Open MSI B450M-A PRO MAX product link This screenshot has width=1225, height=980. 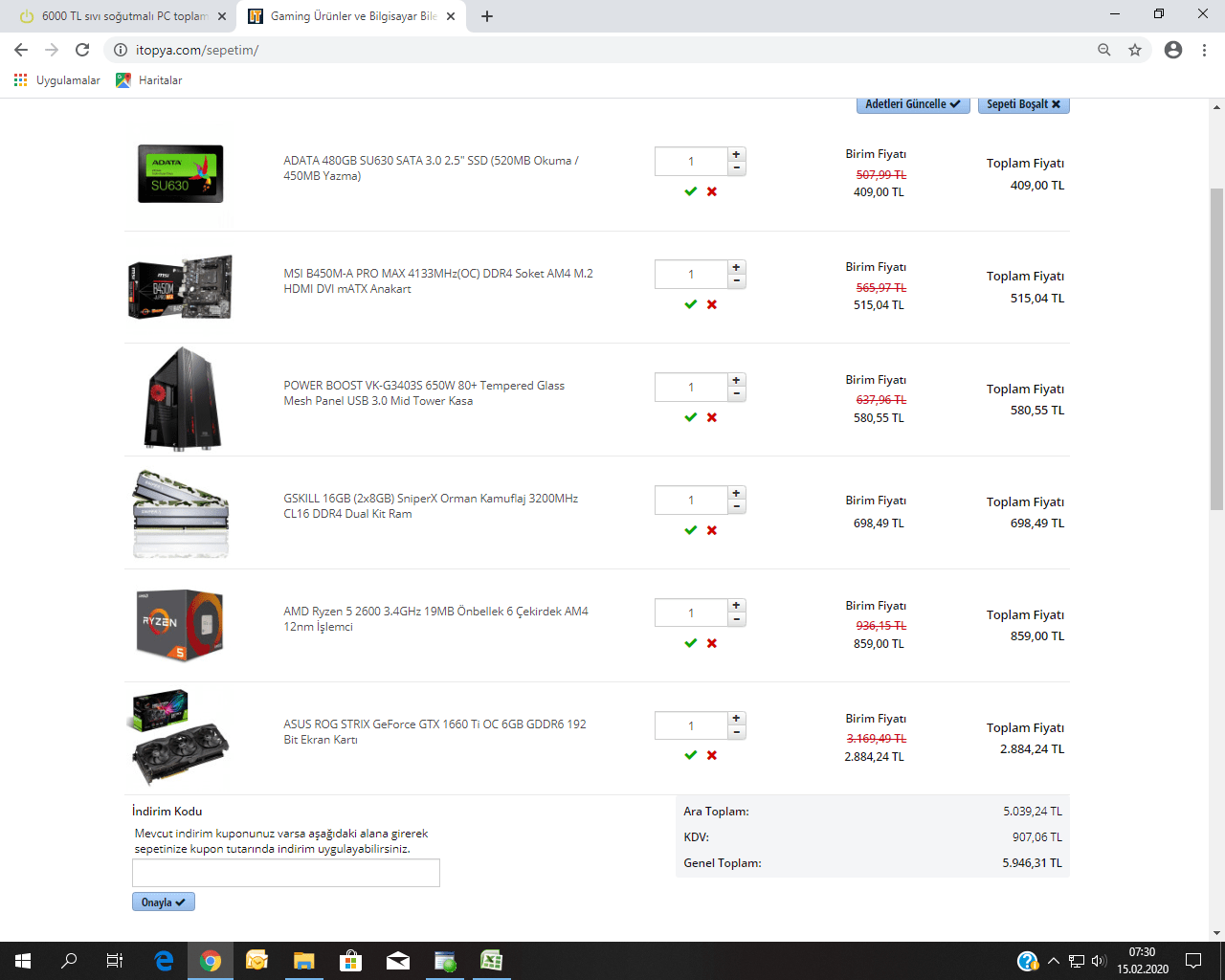tap(438, 281)
